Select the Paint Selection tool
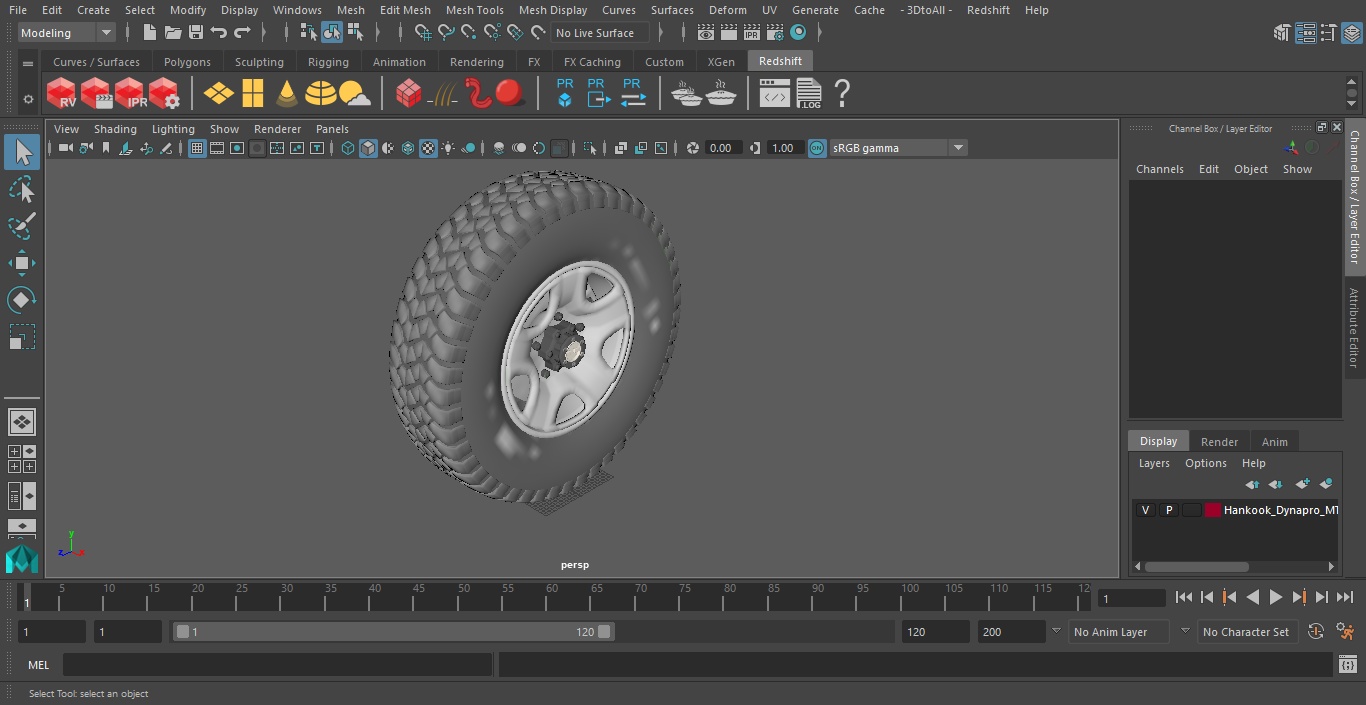The image size is (1366, 705). 21,226
